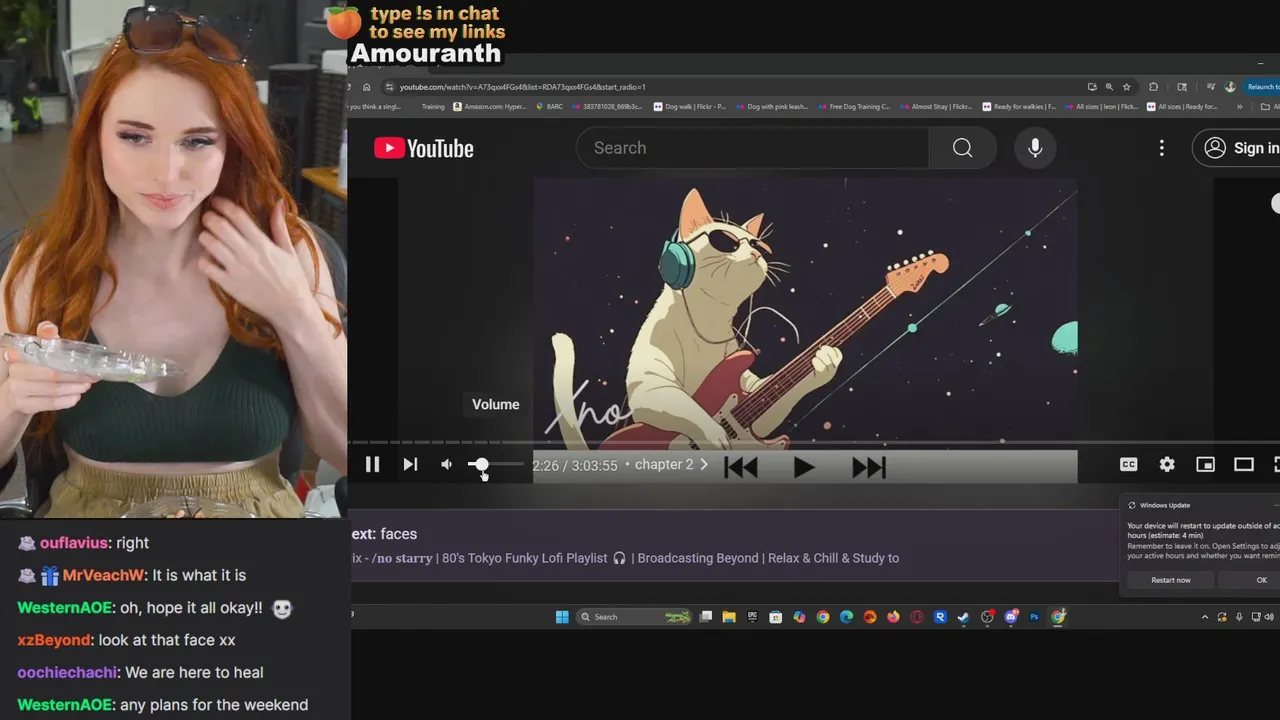Open YouTube three-dot settings menu
The image size is (1280, 720).
coord(1161,148)
